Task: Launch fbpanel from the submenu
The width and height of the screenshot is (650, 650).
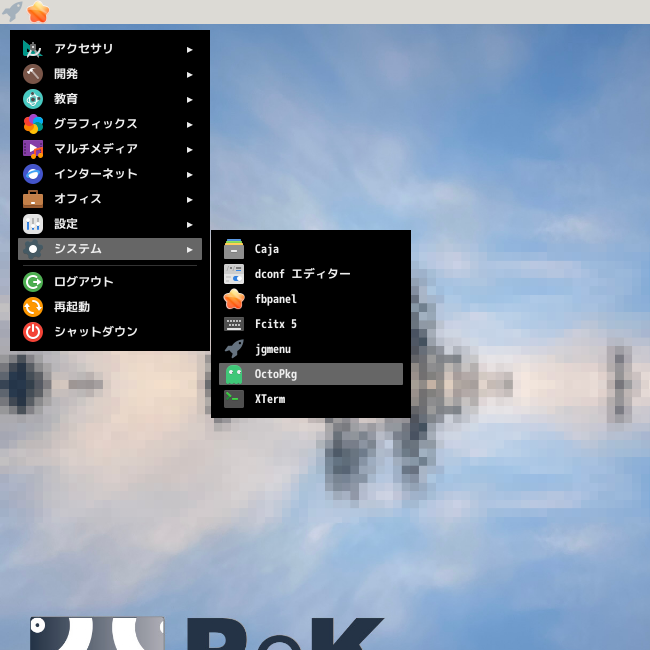Action: click(x=311, y=299)
